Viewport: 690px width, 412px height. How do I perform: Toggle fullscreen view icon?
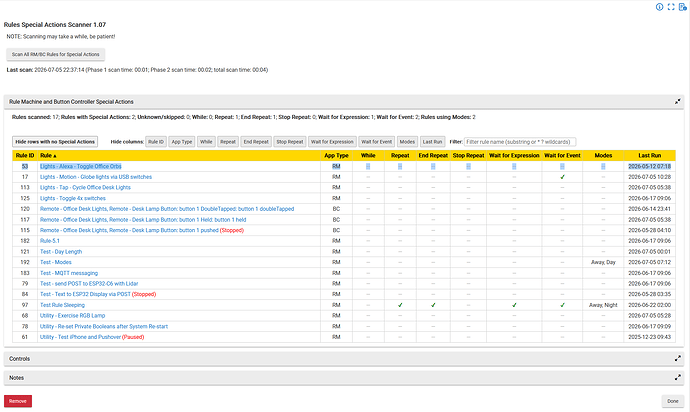[x=671, y=7]
